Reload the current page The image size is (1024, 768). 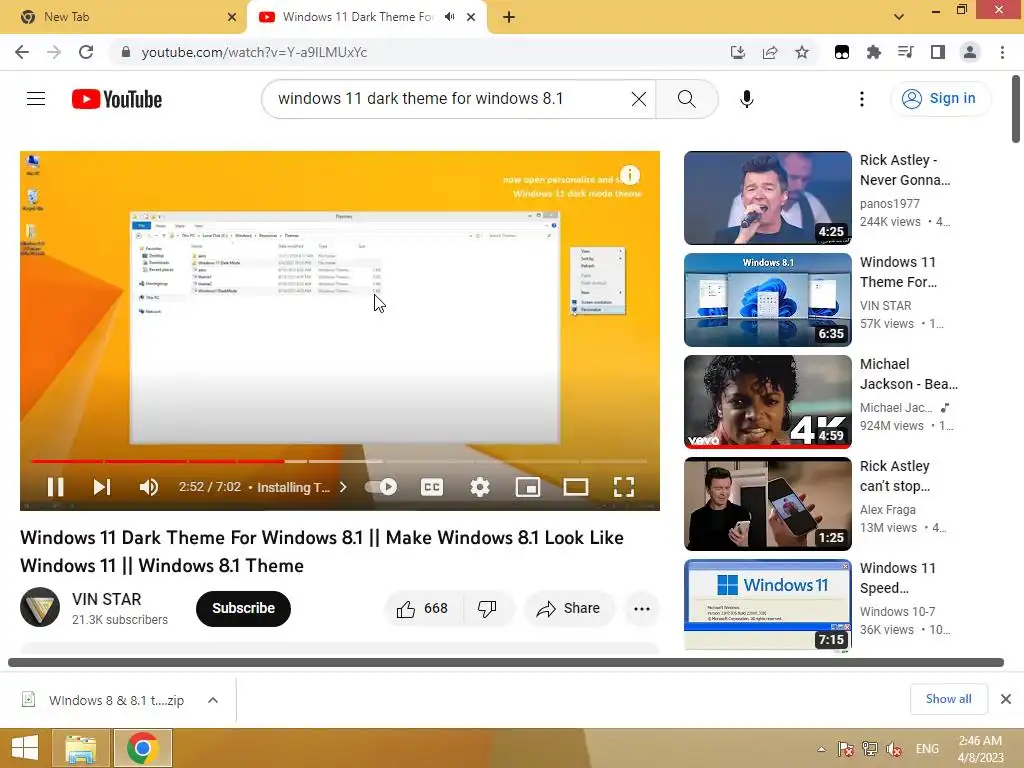(86, 52)
